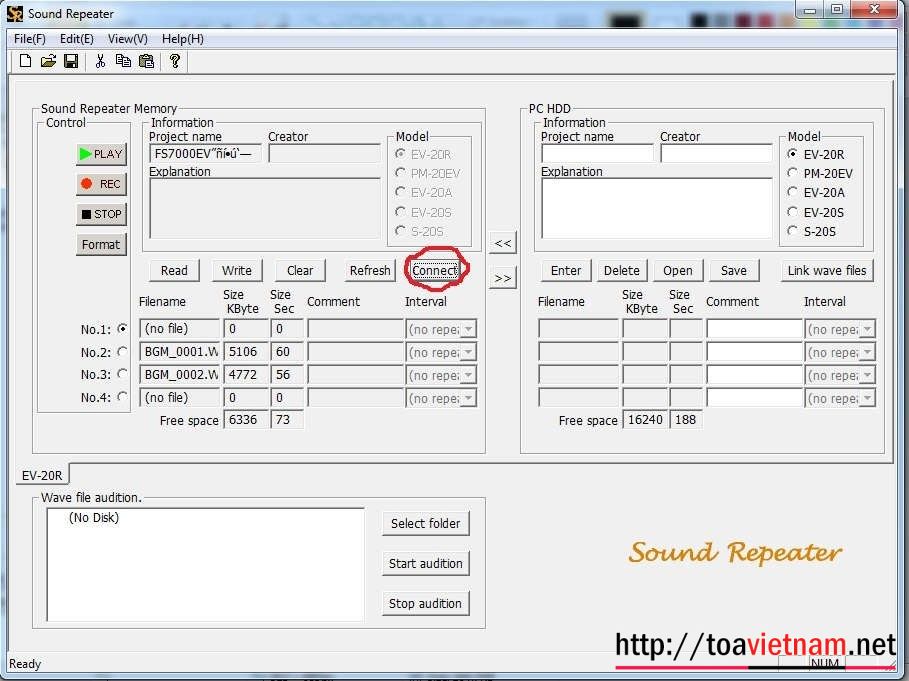Screen dimensions: 909x681
Task: Click the Format button in Control
Action: click(101, 245)
